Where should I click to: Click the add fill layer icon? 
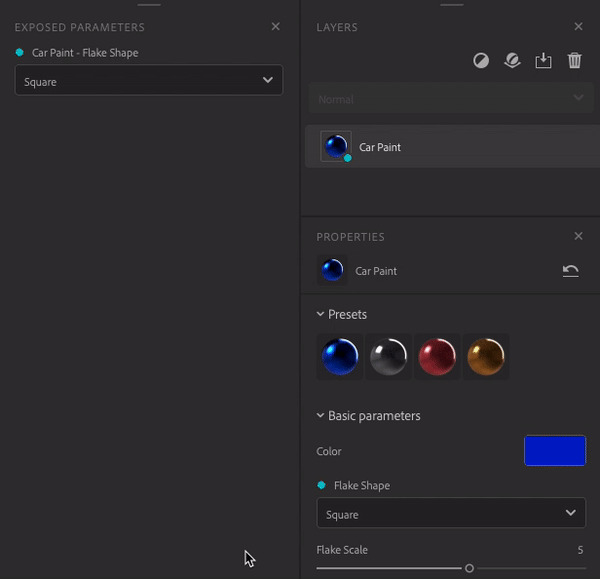tap(512, 60)
